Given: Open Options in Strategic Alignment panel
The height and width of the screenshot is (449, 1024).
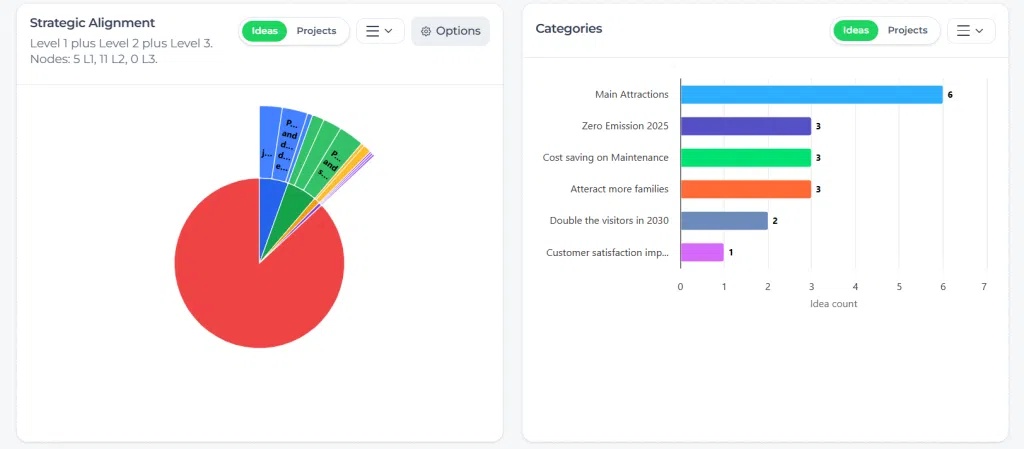Looking at the screenshot, I should (x=450, y=31).
